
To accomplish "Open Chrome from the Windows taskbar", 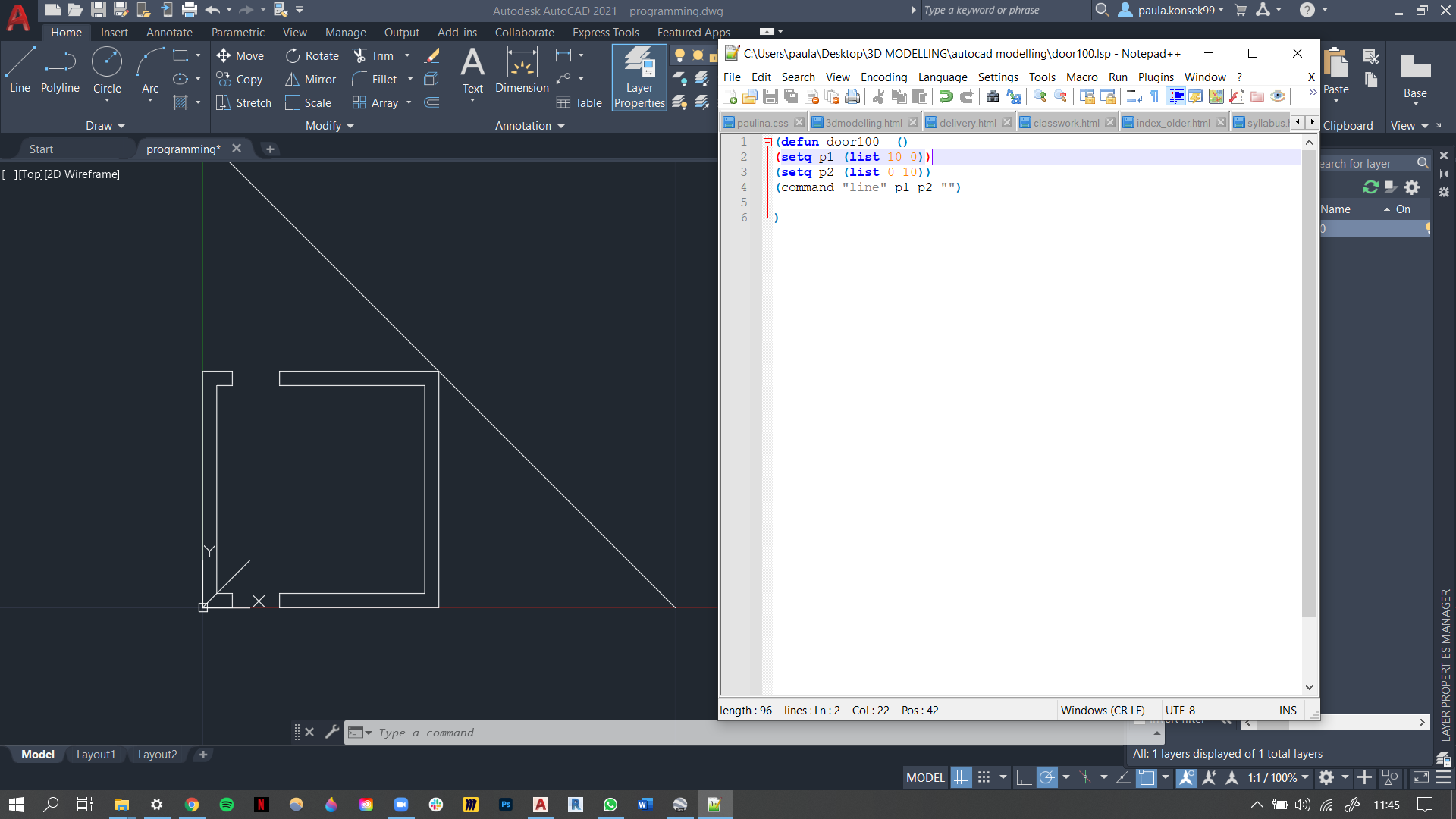I will pyautogui.click(x=192, y=805).
